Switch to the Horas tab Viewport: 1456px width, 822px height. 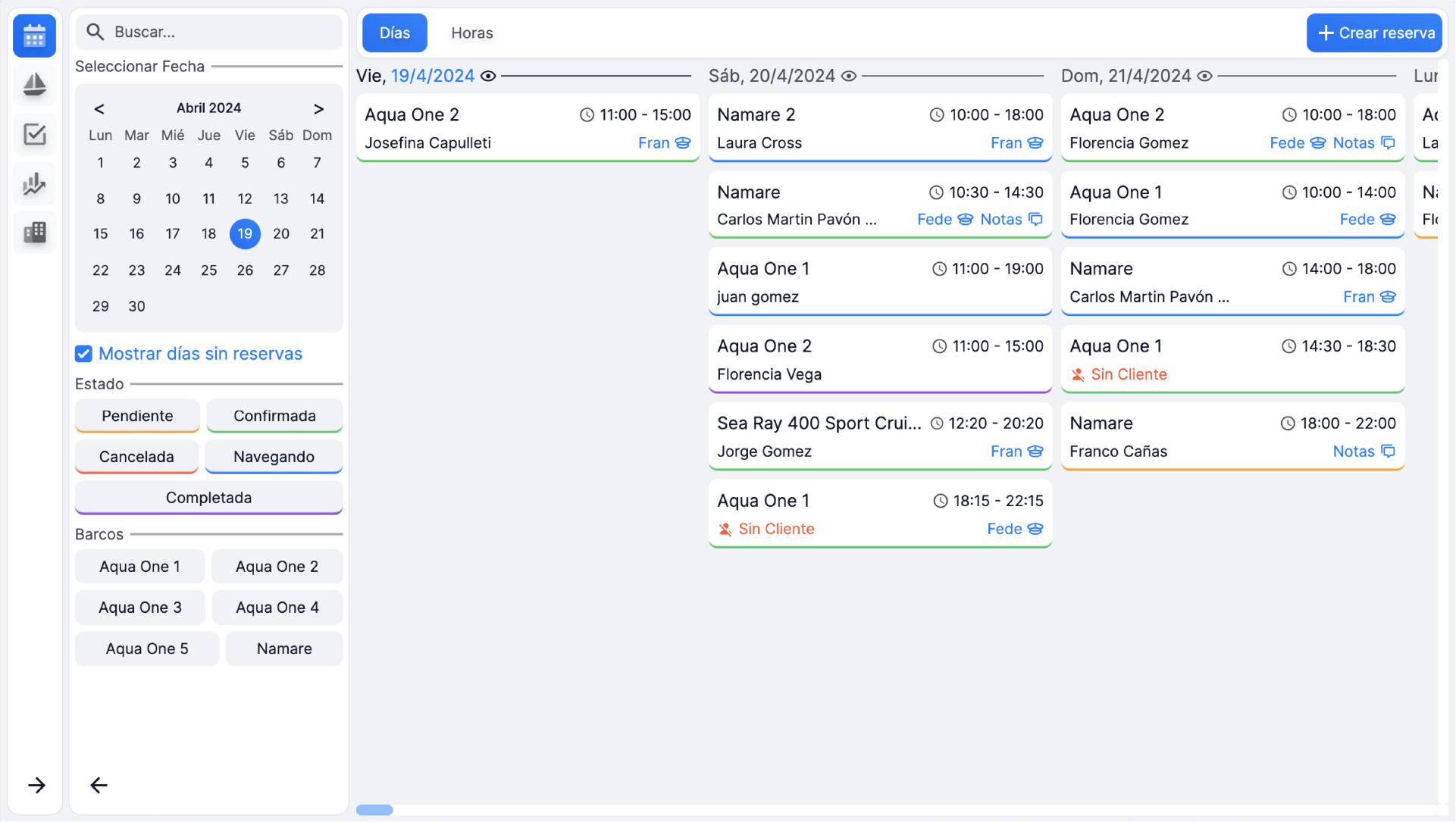(471, 33)
